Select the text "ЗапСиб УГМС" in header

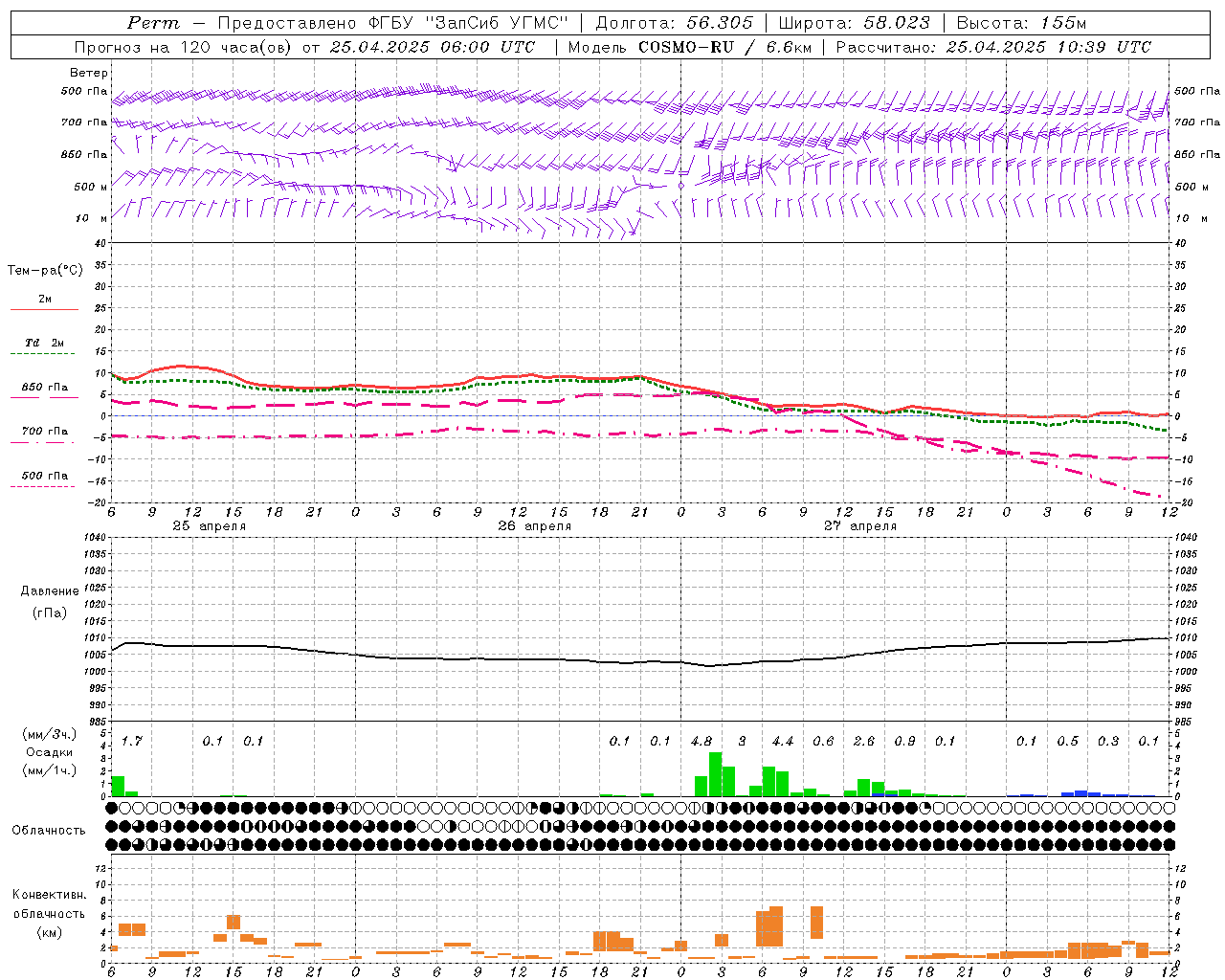[499, 23]
